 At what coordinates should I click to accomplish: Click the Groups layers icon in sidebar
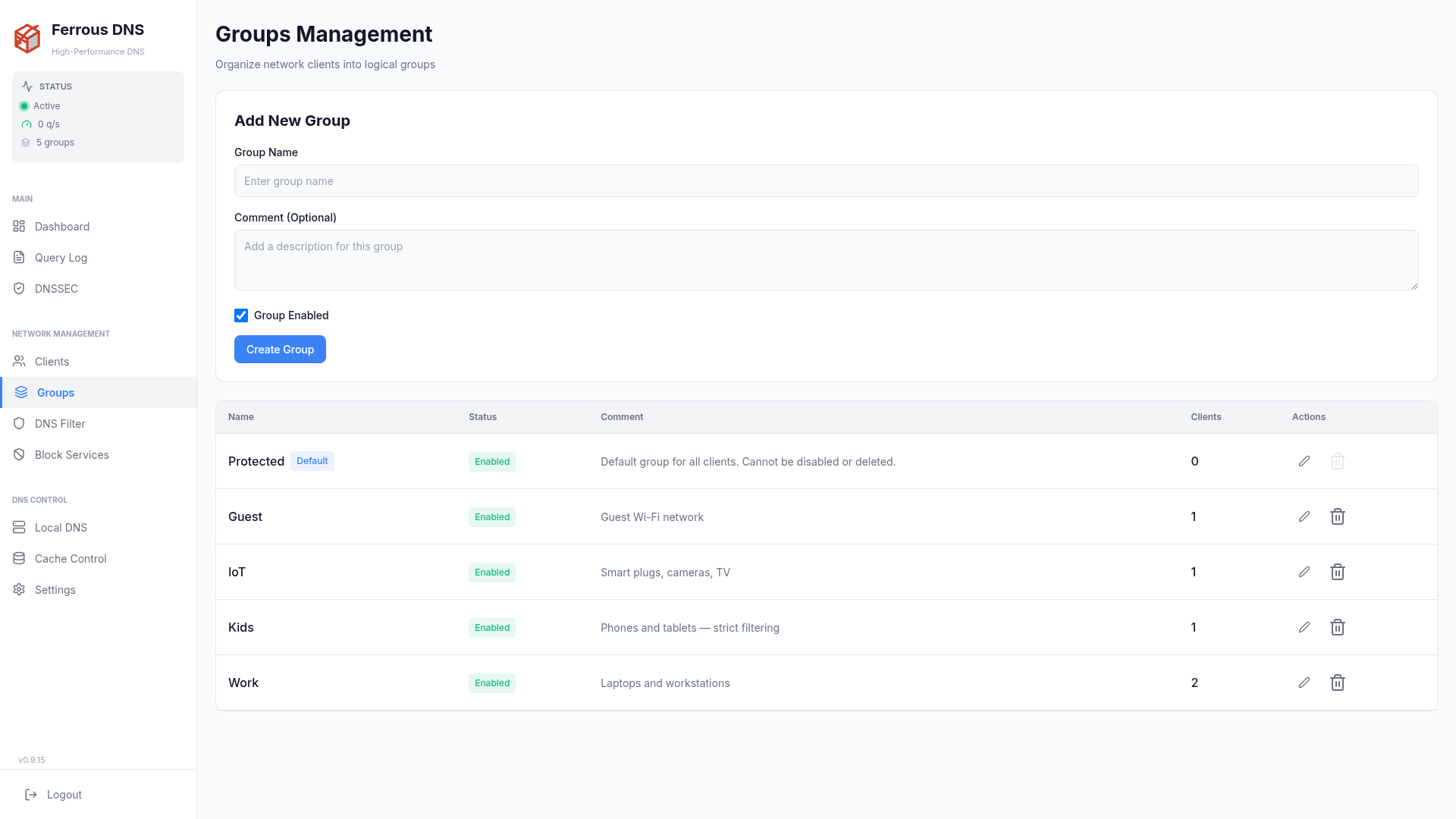coord(21,392)
